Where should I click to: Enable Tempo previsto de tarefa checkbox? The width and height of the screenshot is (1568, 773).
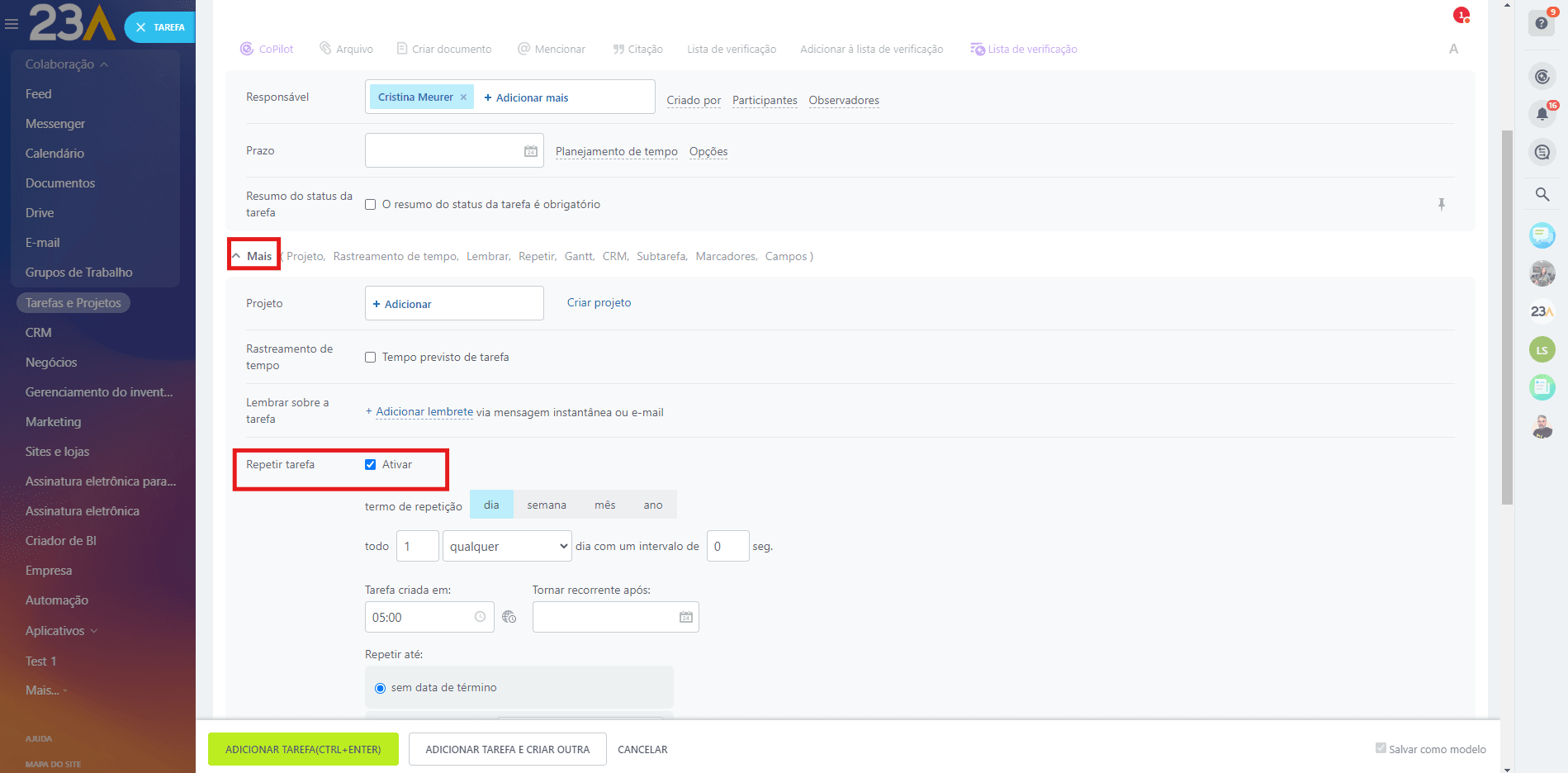[x=371, y=357]
